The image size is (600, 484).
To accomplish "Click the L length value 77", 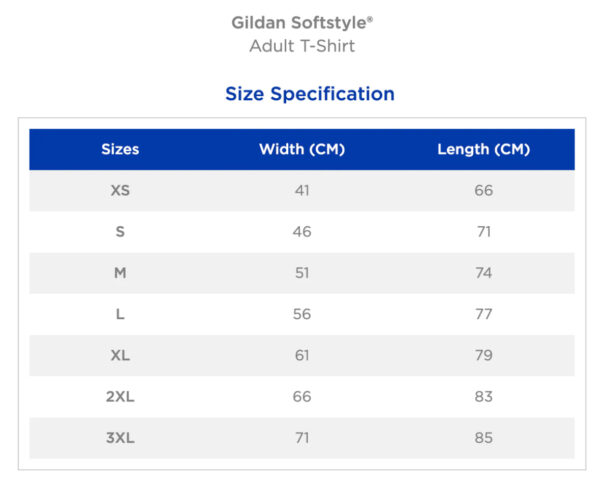I will coord(484,315).
